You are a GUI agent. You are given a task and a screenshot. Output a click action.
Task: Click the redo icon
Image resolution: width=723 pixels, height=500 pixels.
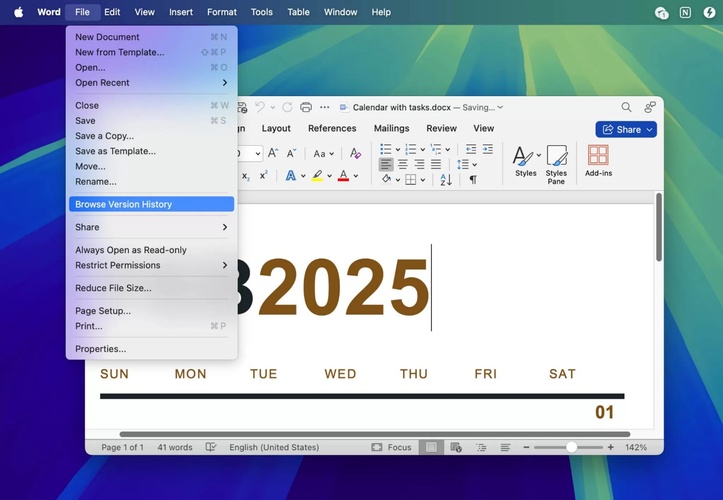click(x=287, y=107)
